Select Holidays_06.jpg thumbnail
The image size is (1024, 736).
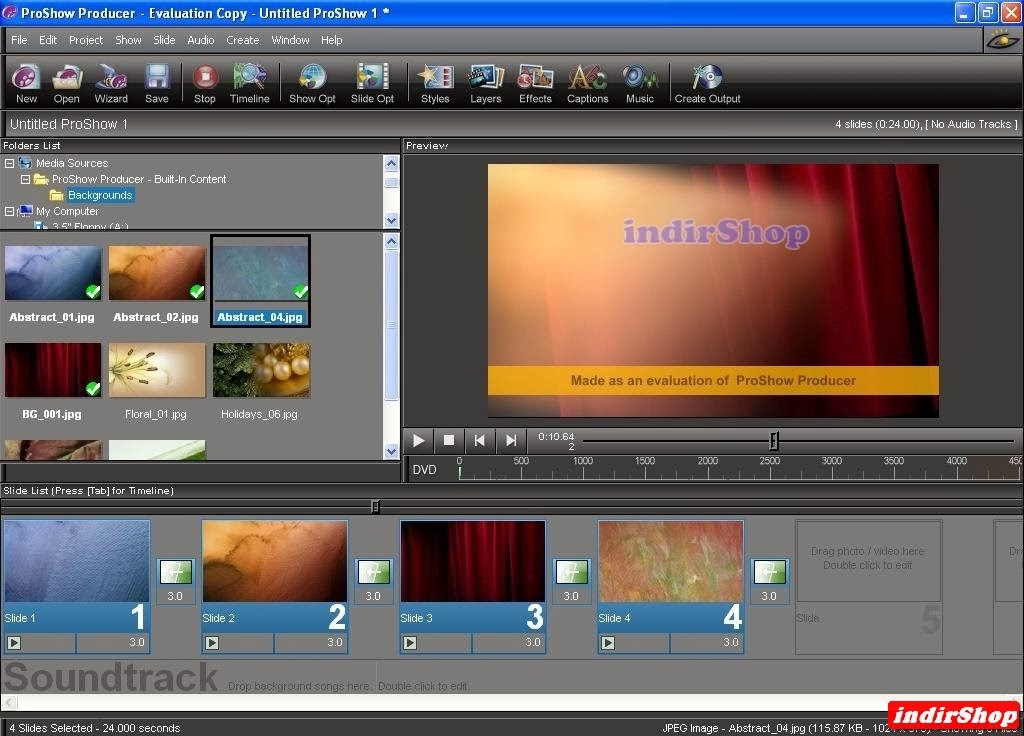click(x=261, y=370)
